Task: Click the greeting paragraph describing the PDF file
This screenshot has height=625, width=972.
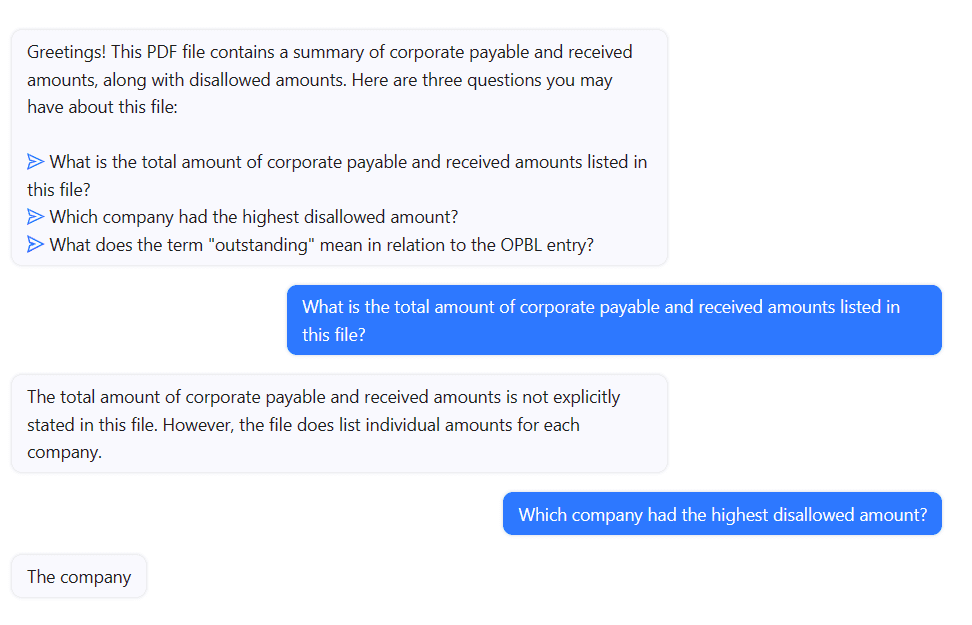Action: tap(330, 79)
